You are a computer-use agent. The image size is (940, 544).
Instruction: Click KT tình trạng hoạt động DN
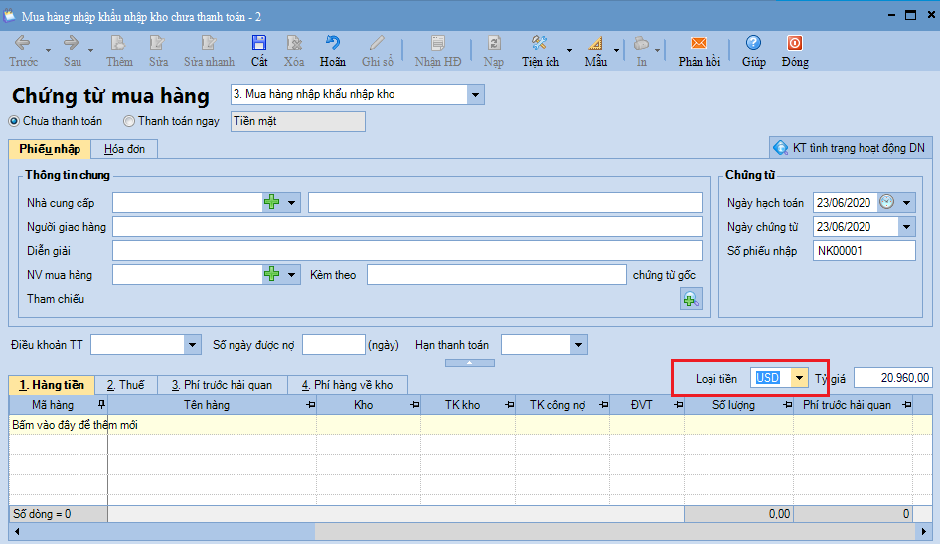coord(851,148)
